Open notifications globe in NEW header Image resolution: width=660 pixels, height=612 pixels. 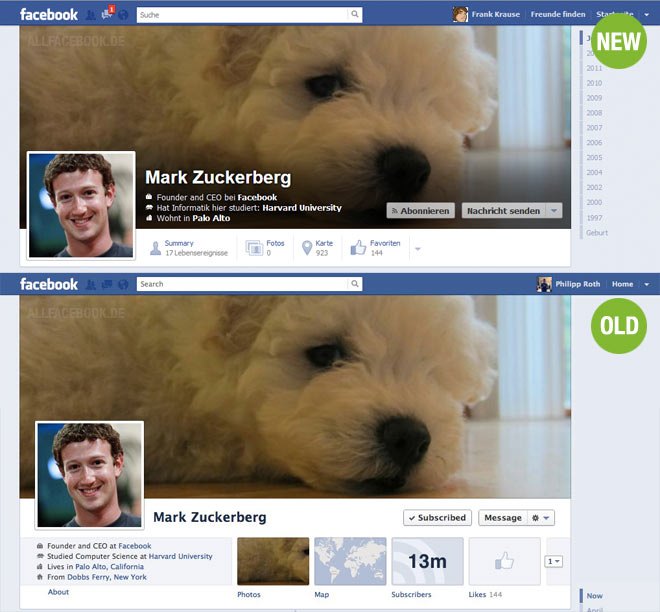click(x=123, y=15)
